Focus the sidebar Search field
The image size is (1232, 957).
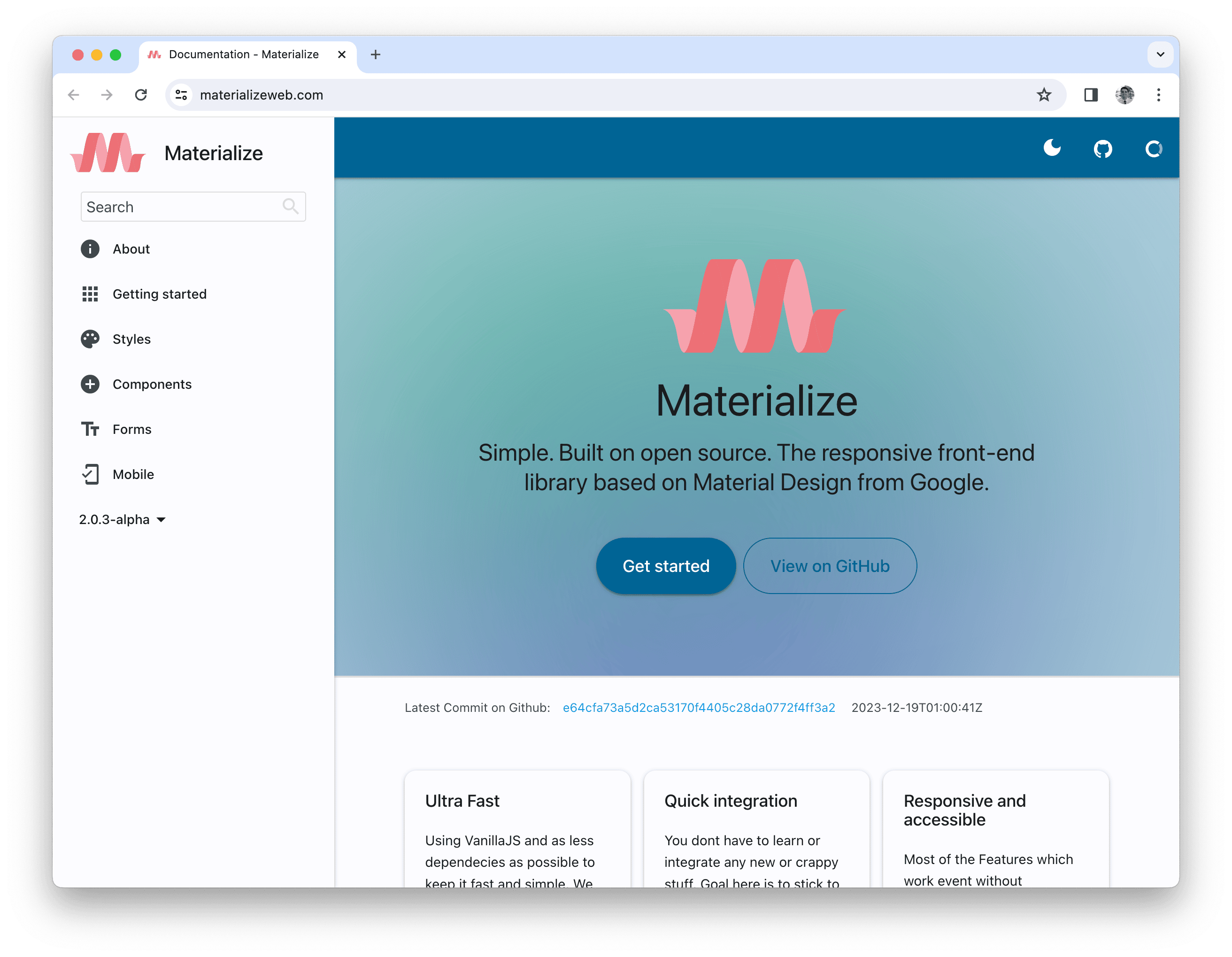coord(180,207)
